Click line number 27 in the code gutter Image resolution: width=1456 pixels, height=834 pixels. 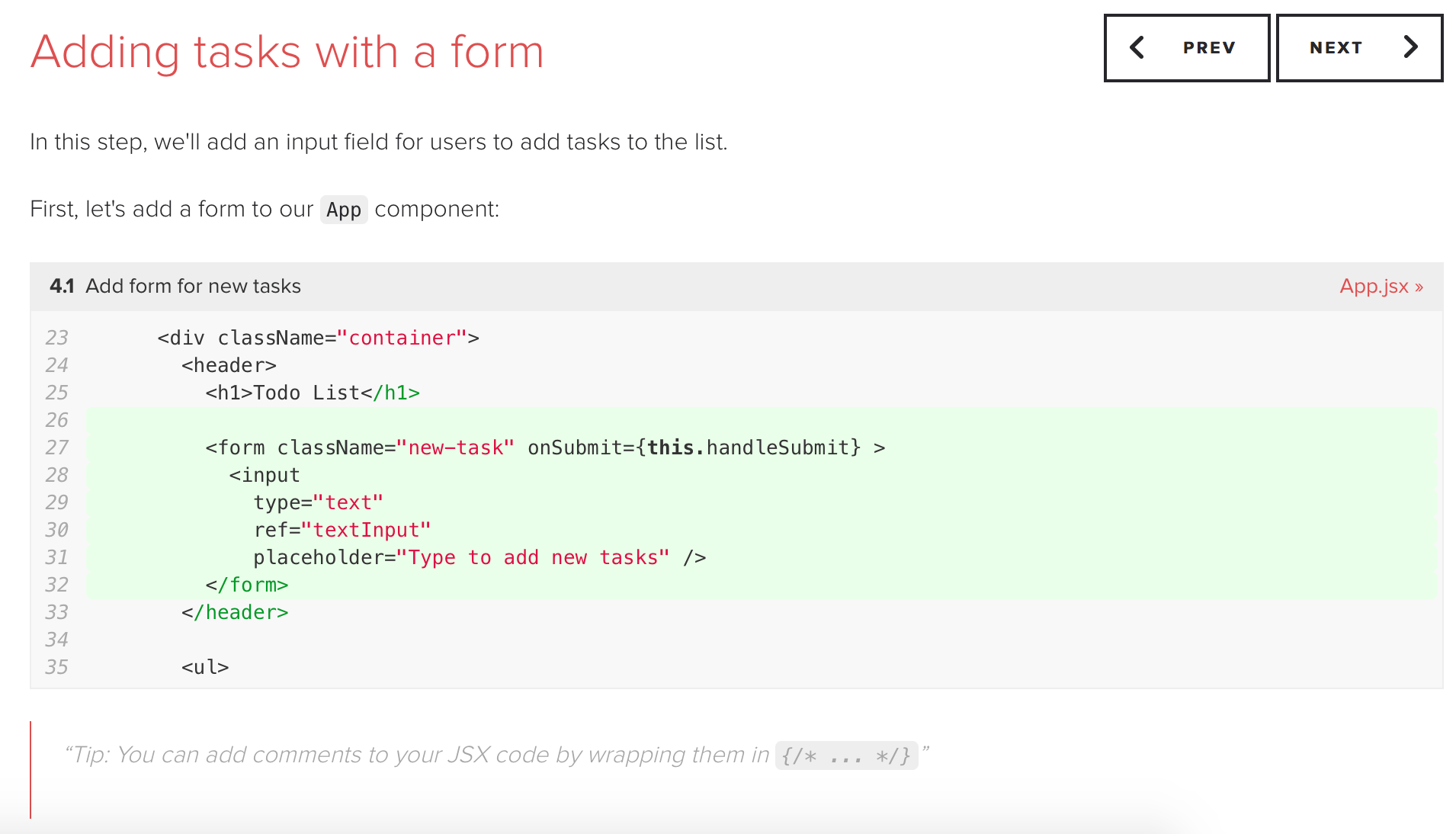[56, 447]
